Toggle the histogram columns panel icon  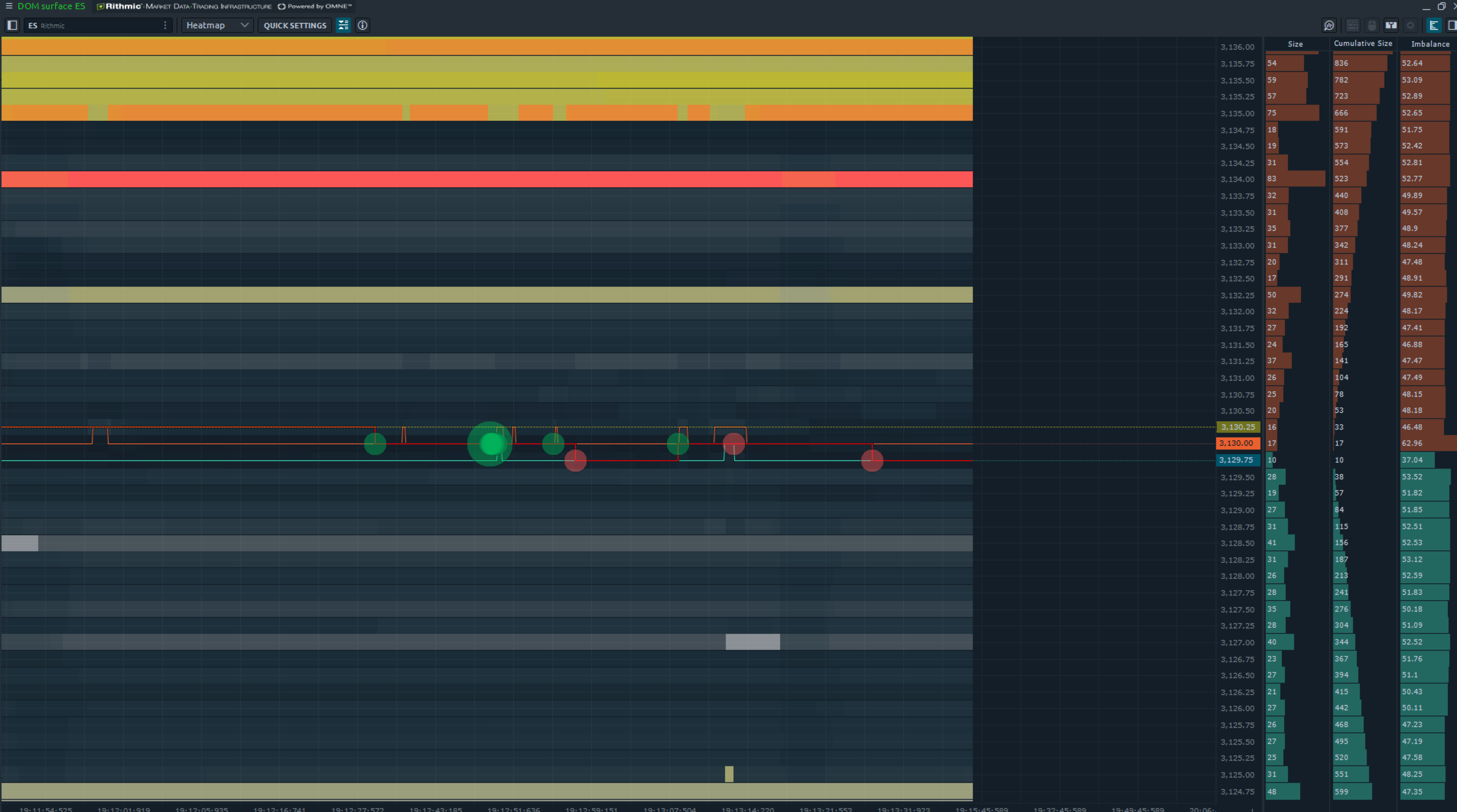[1434, 26]
